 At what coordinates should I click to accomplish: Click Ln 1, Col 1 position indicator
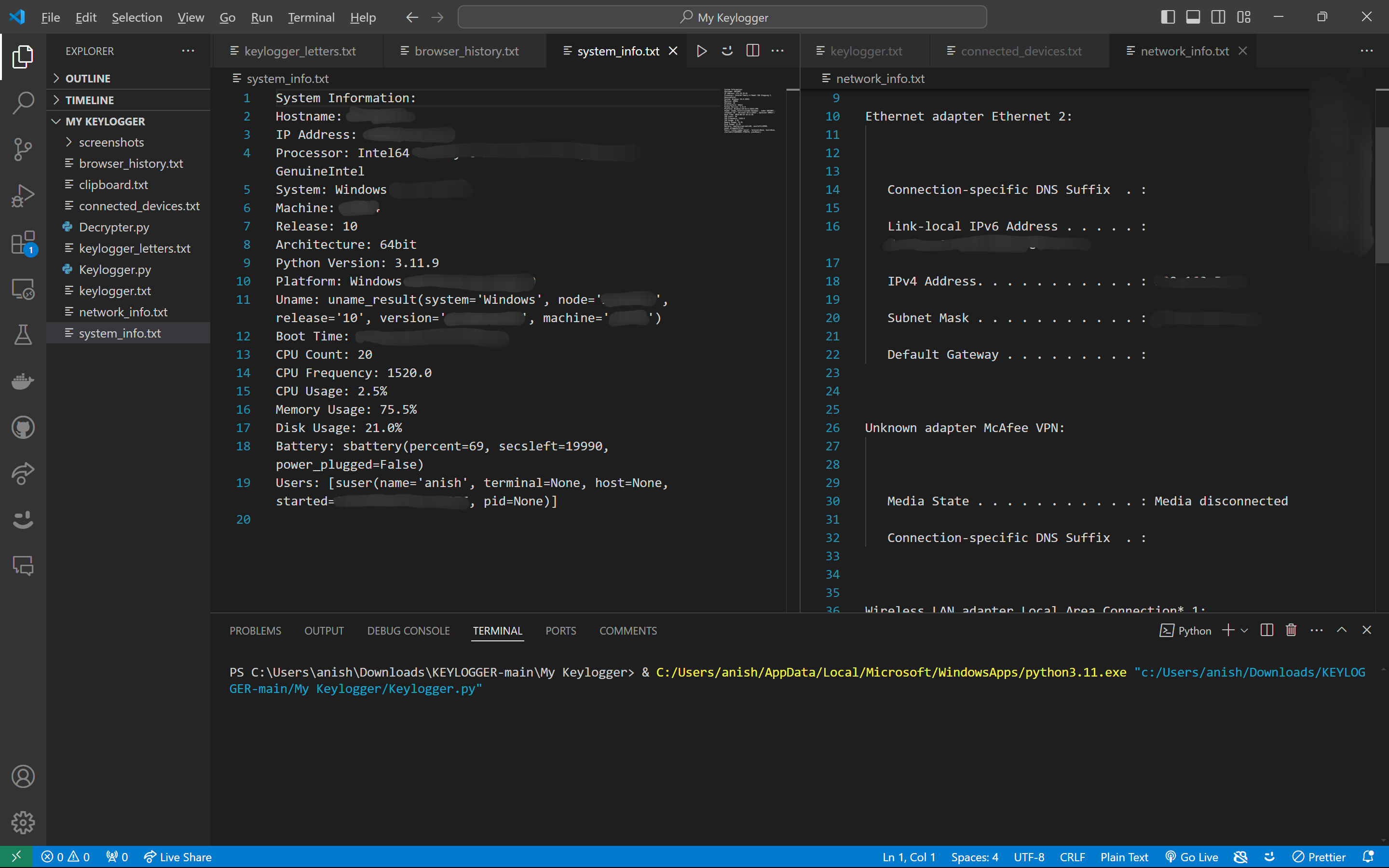pos(909,857)
